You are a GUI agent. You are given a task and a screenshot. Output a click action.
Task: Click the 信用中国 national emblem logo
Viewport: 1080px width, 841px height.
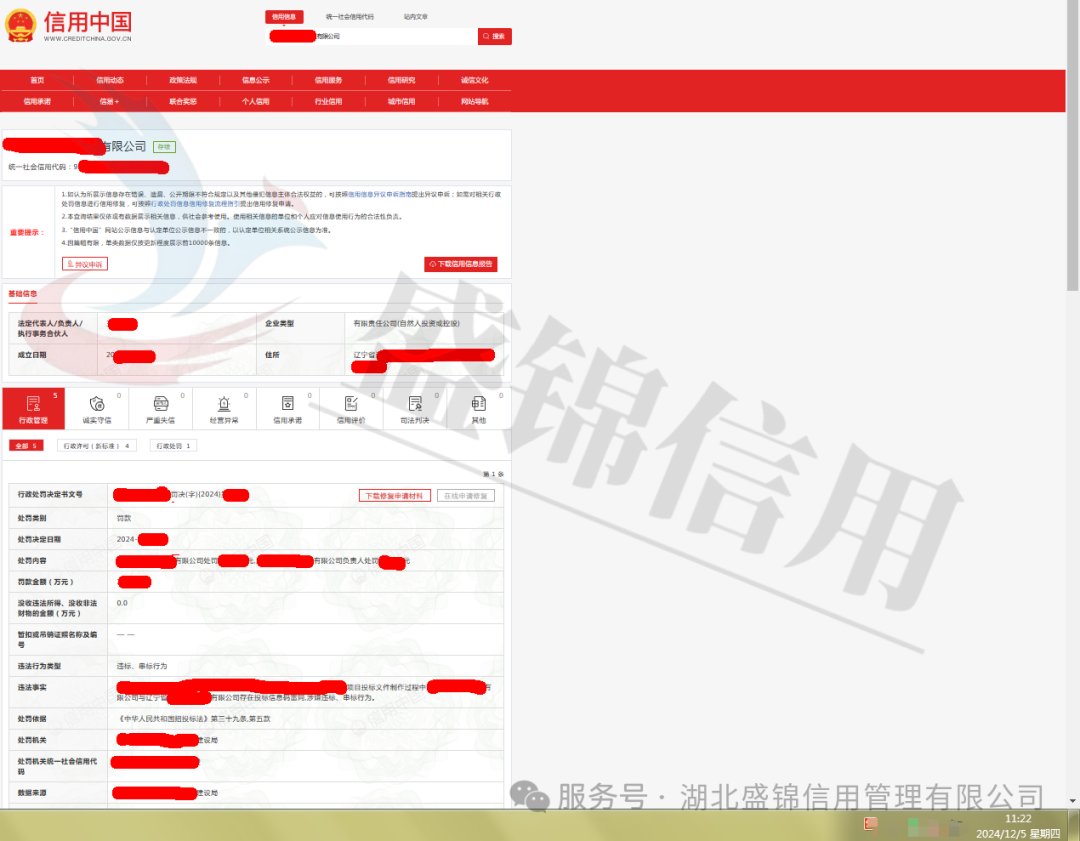[x=19, y=25]
